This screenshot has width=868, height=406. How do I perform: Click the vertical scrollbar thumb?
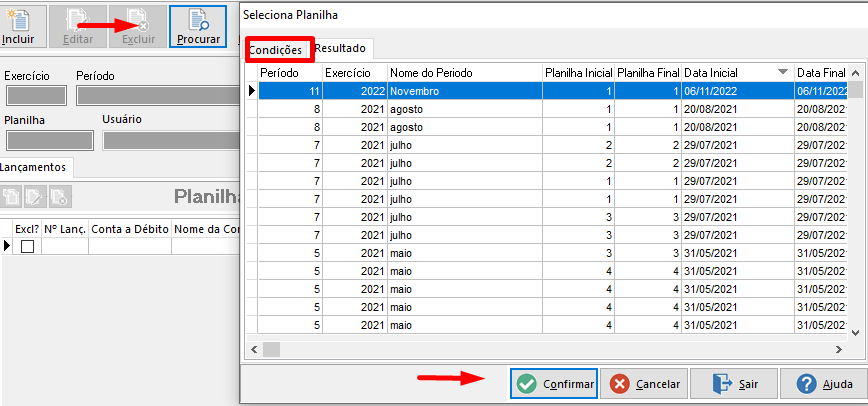point(855,89)
